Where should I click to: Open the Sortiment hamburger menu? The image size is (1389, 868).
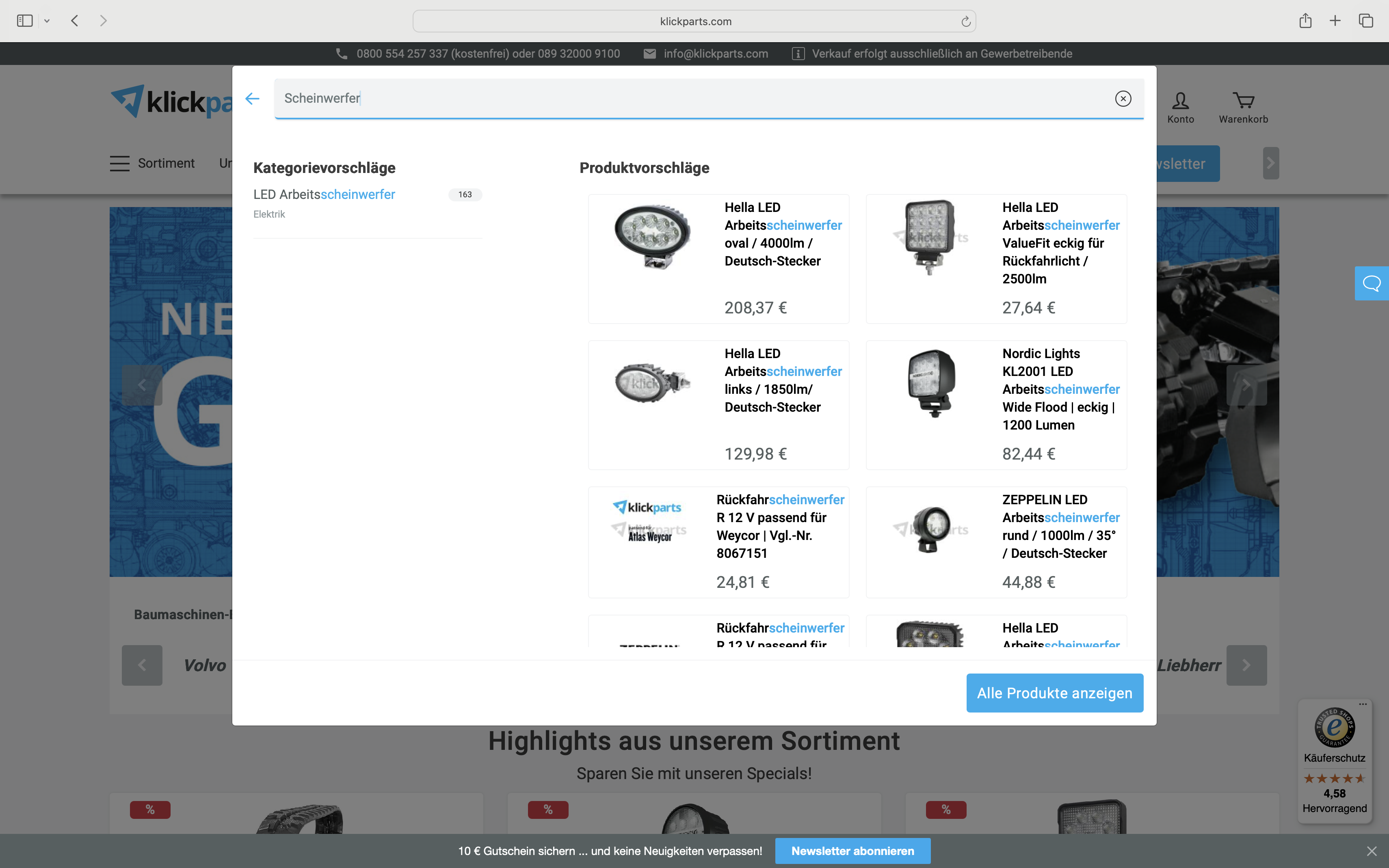152,163
